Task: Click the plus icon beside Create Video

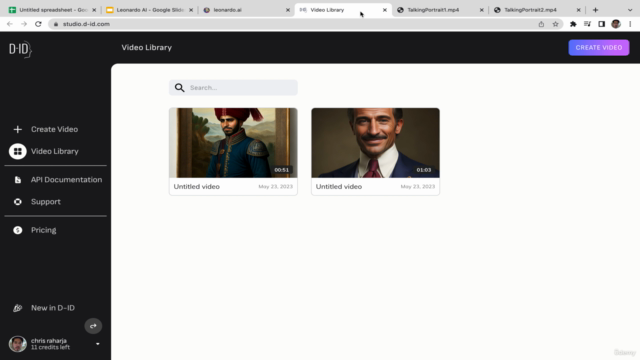Action: (18, 129)
